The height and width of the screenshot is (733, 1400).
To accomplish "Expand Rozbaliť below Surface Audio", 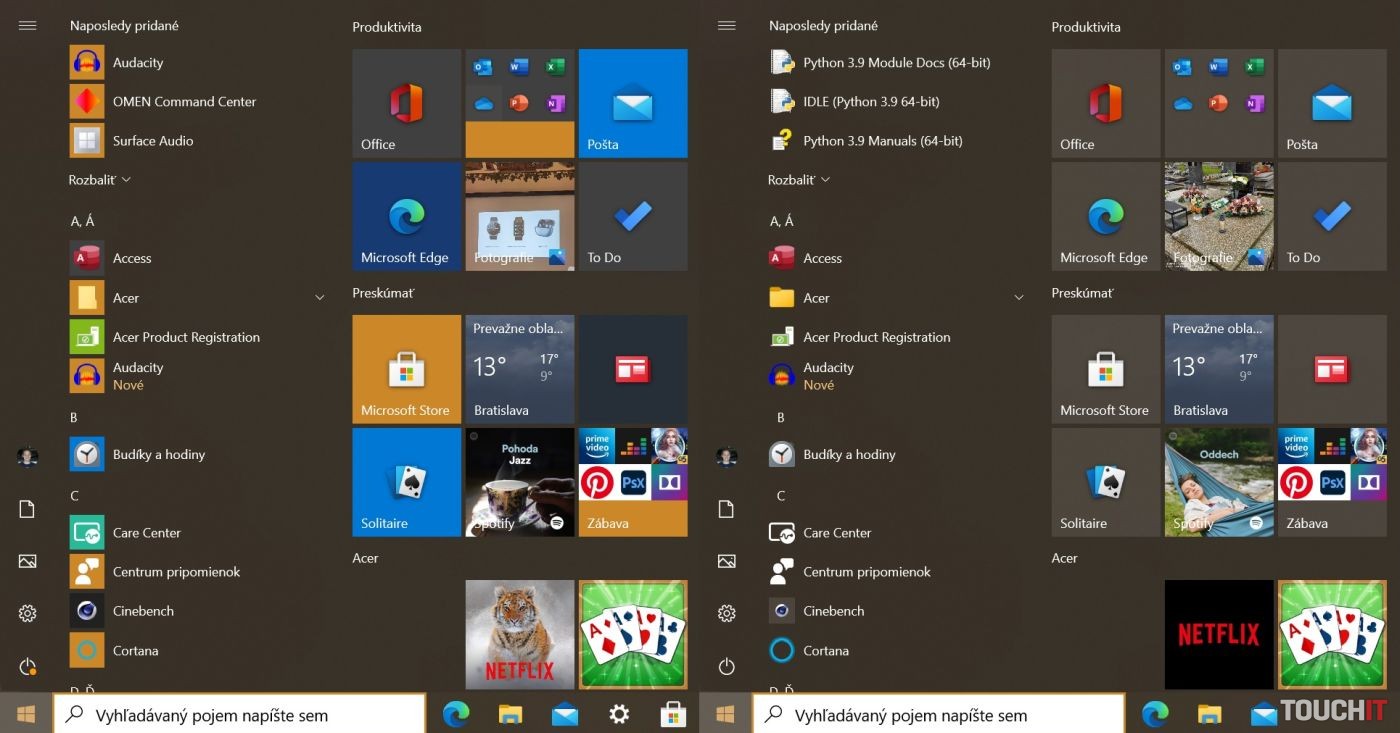I will 100,180.
